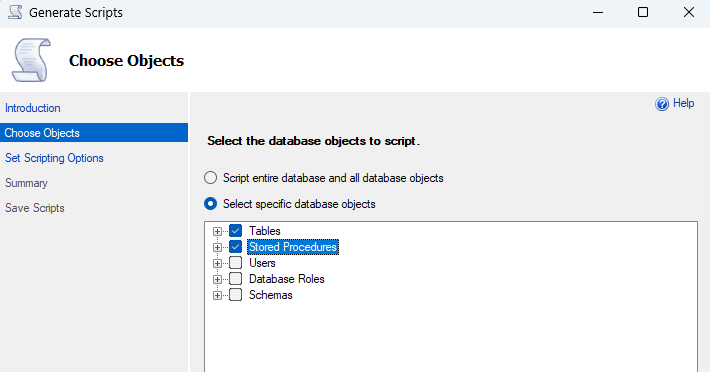Select Script entire database radio button
The width and height of the screenshot is (710, 372).
[x=211, y=178]
